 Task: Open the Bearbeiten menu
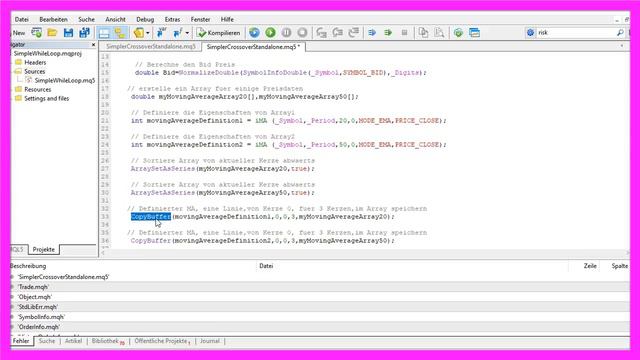pos(53,19)
